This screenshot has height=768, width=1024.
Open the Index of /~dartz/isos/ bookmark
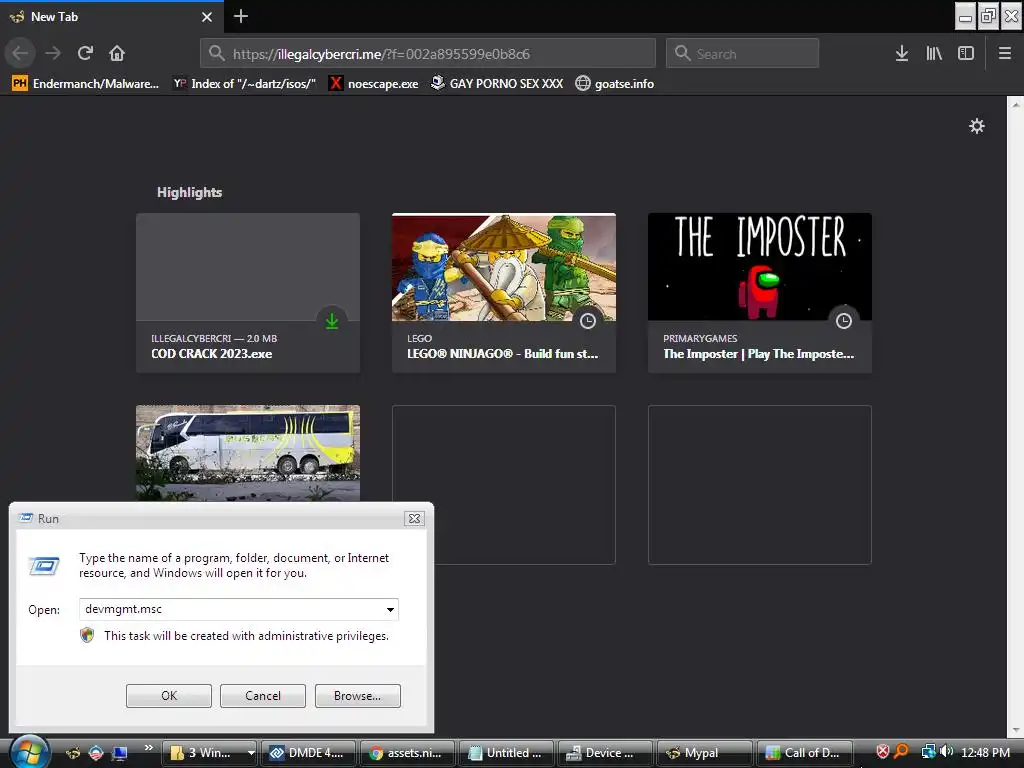pos(245,84)
